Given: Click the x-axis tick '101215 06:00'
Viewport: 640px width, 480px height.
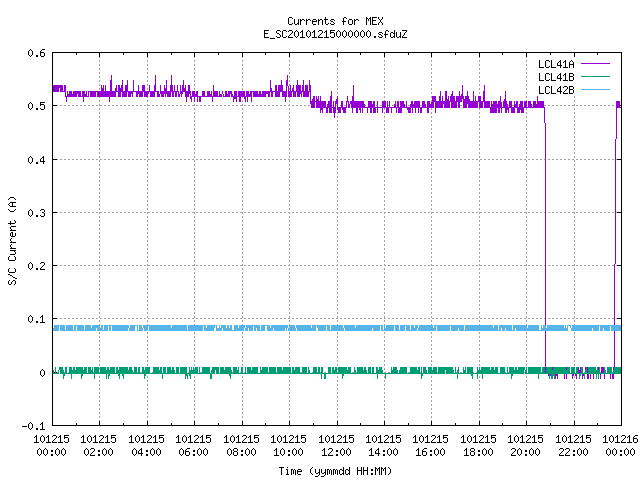Looking at the screenshot, I should (x=193, y=446).
